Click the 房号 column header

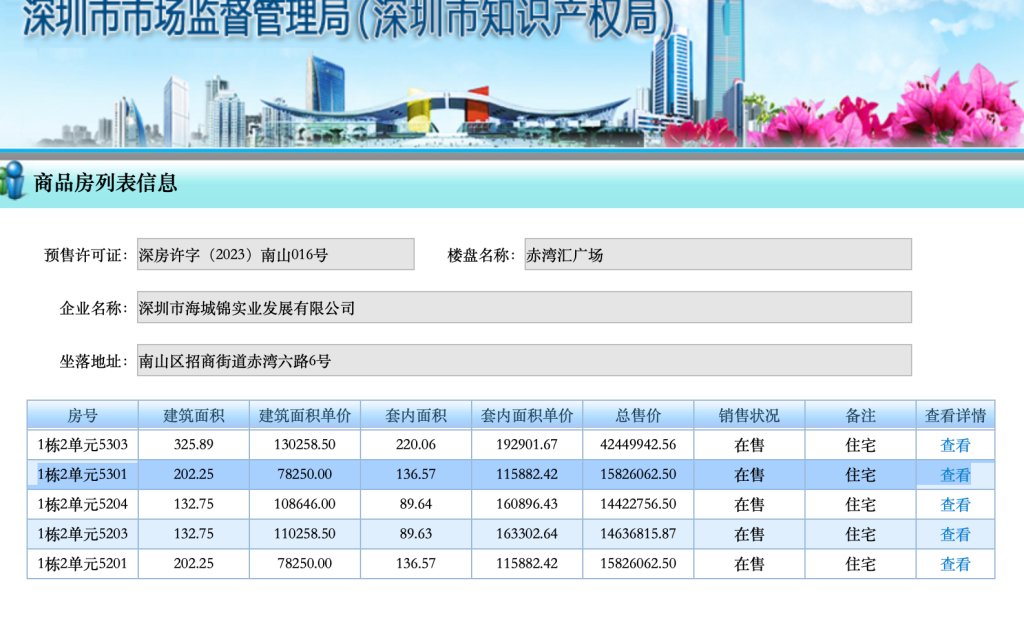point(83,415)
